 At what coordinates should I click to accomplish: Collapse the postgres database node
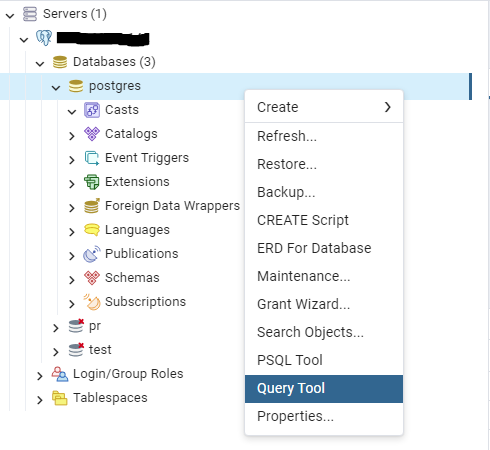point(56,88)
